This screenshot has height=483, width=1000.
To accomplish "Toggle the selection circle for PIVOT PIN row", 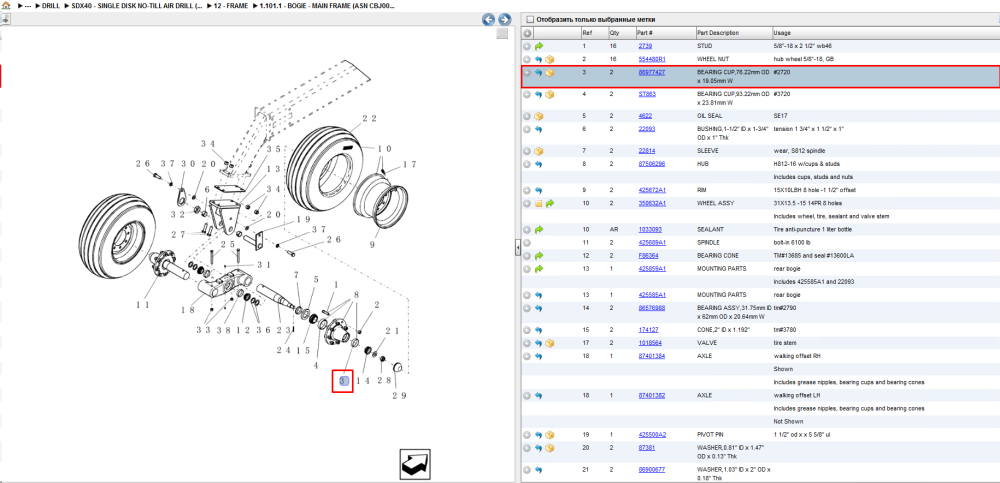I will 527,435.
